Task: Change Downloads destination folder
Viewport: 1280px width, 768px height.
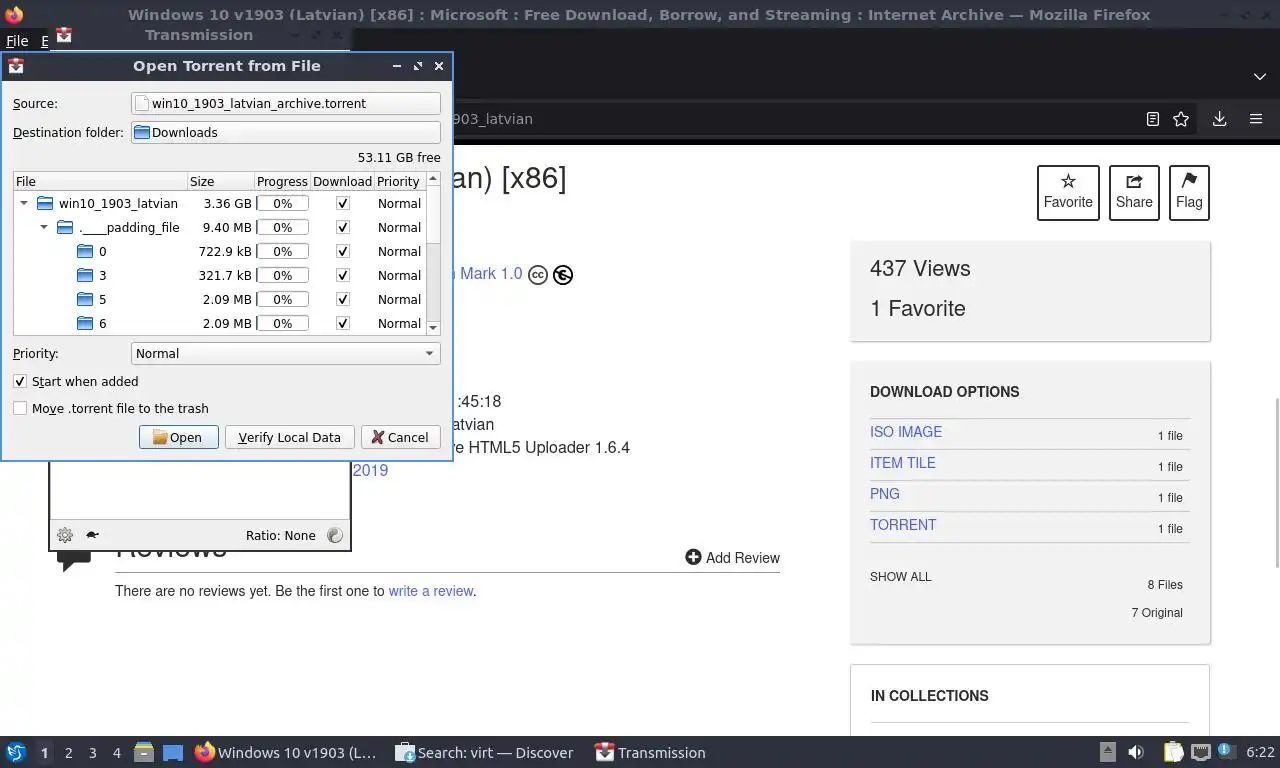Action: [x=285, y=132]
